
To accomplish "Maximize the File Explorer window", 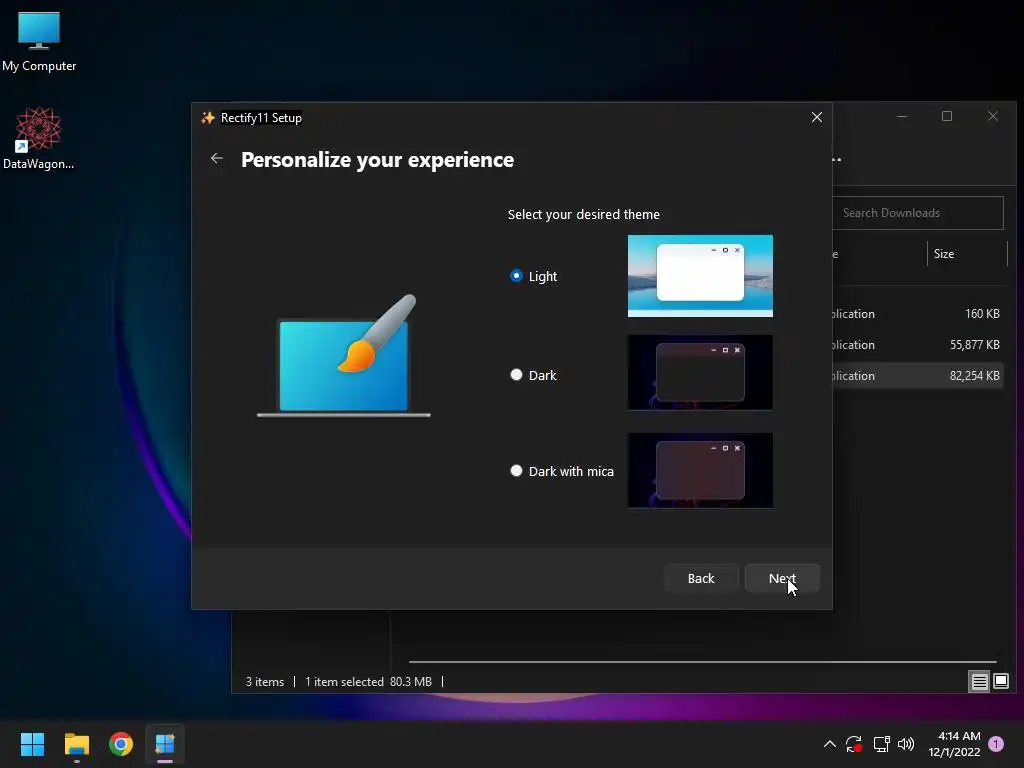I will click(947, 116).
